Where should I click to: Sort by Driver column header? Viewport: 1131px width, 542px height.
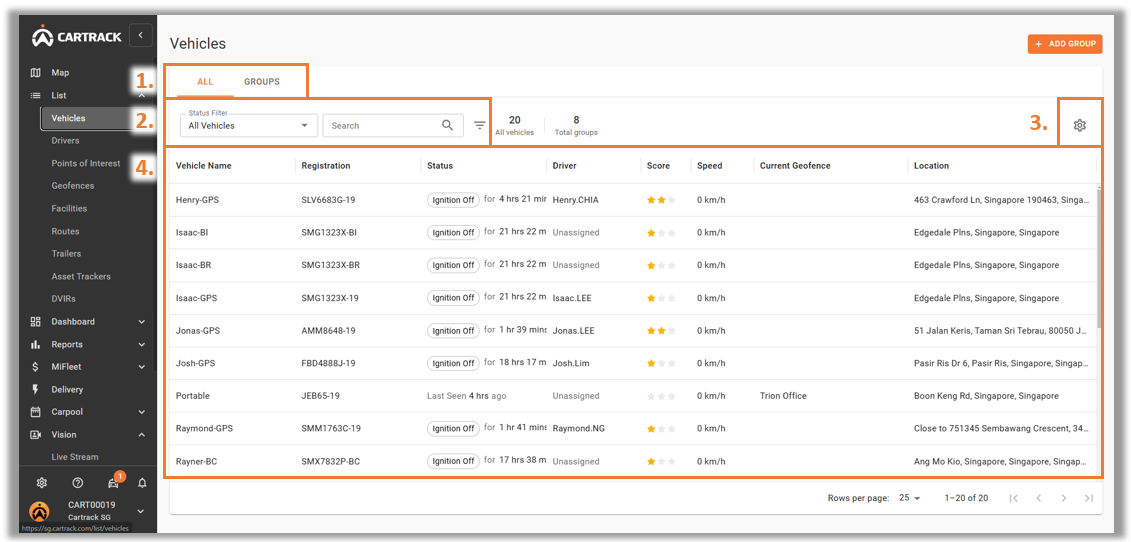565,166
